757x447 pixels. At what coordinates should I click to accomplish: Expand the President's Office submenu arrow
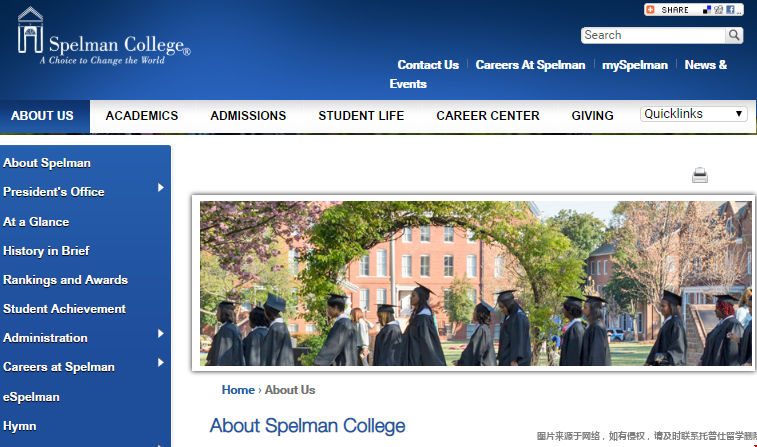[161, 188]
